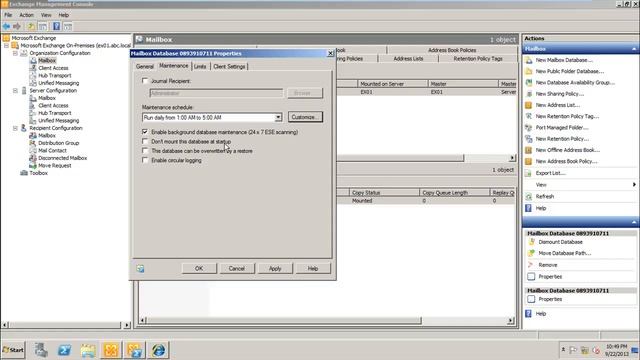Switch to the General tab
This screenshot has height=360, width=640.
tap(144, 67)
